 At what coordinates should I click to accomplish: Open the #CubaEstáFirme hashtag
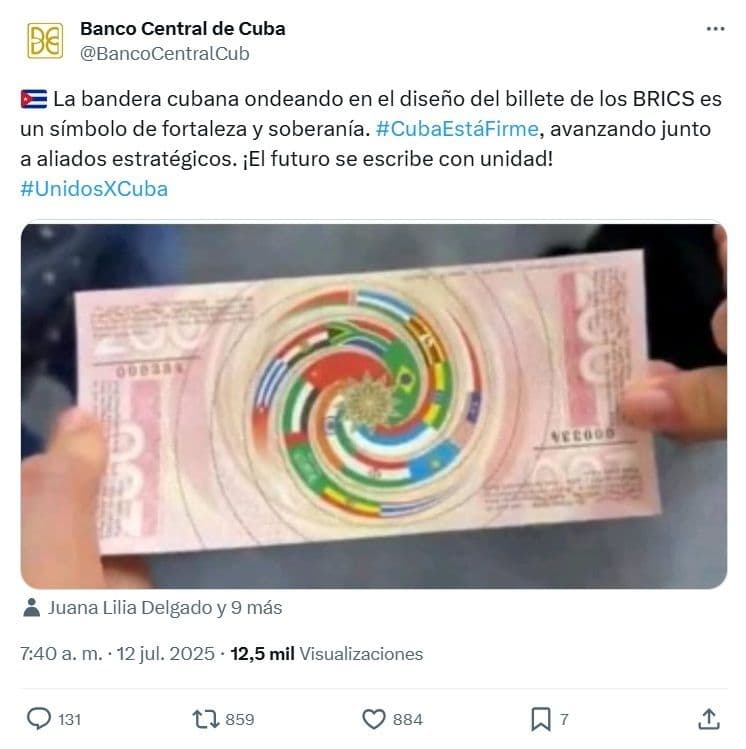457,129
